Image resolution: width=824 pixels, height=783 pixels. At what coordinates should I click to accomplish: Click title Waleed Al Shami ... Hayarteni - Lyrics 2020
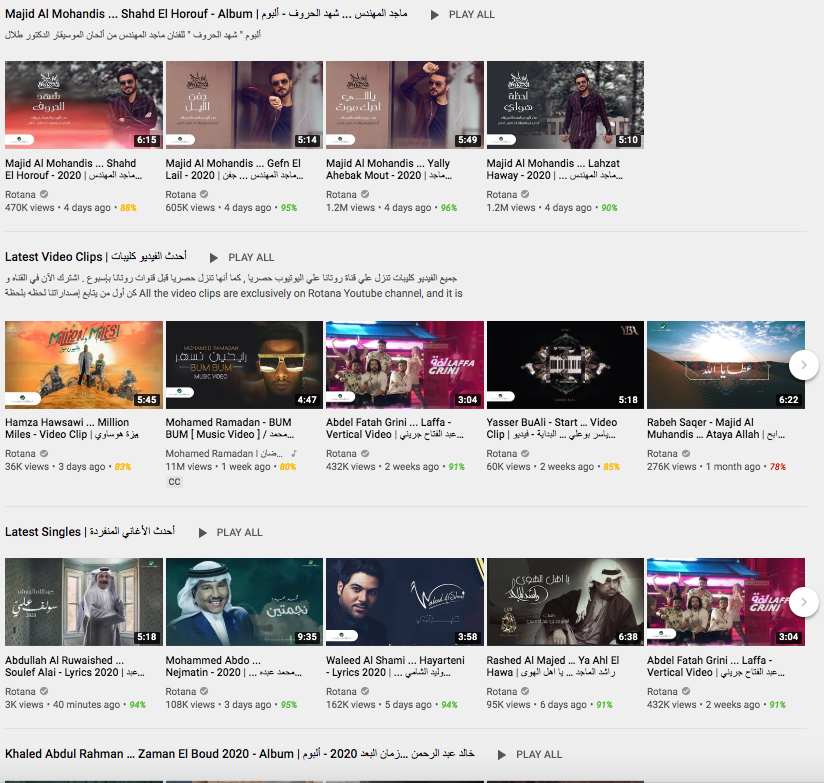coord(395,666)
